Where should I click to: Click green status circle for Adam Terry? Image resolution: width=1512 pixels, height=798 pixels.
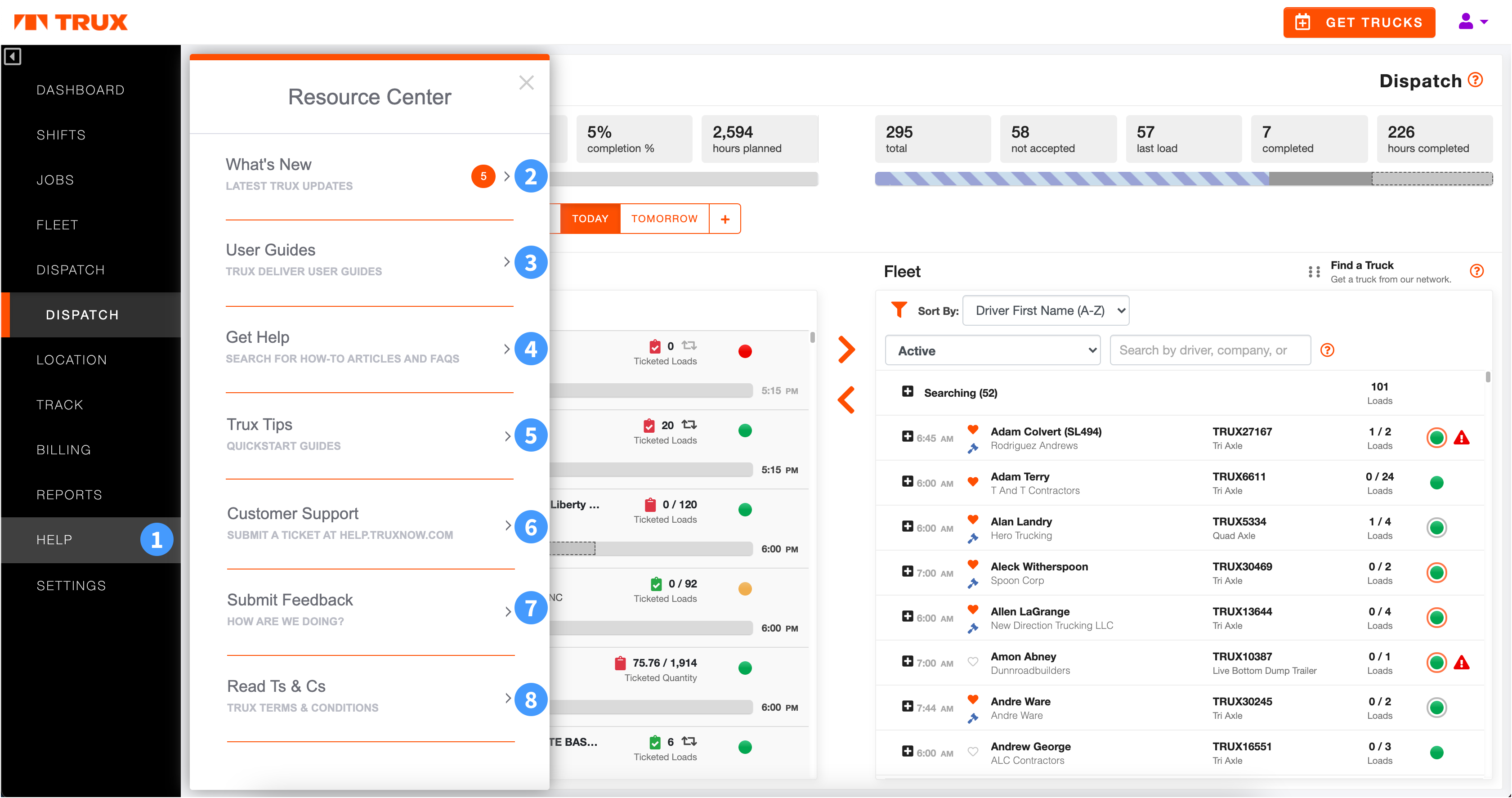1436,483
